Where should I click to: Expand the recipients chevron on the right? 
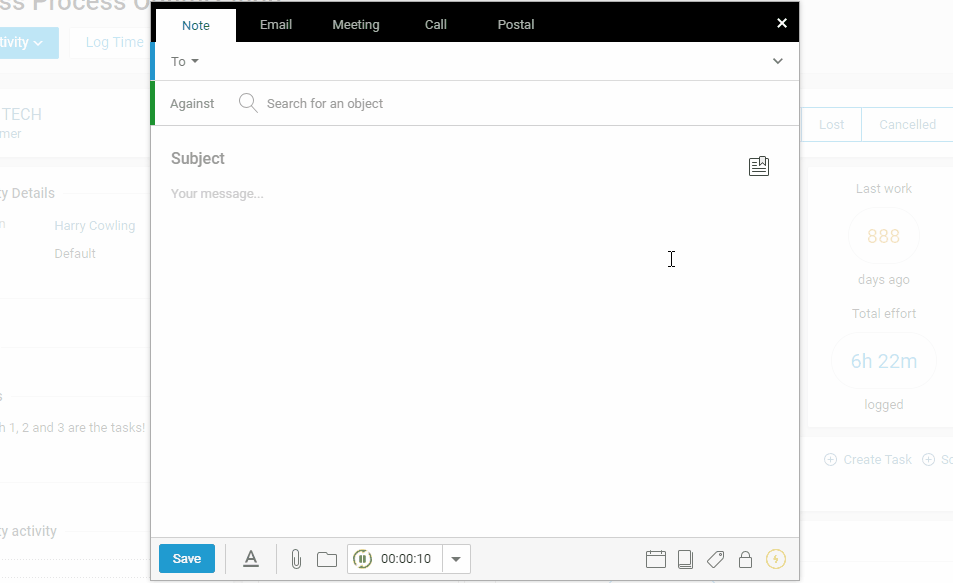click(778, 62)
